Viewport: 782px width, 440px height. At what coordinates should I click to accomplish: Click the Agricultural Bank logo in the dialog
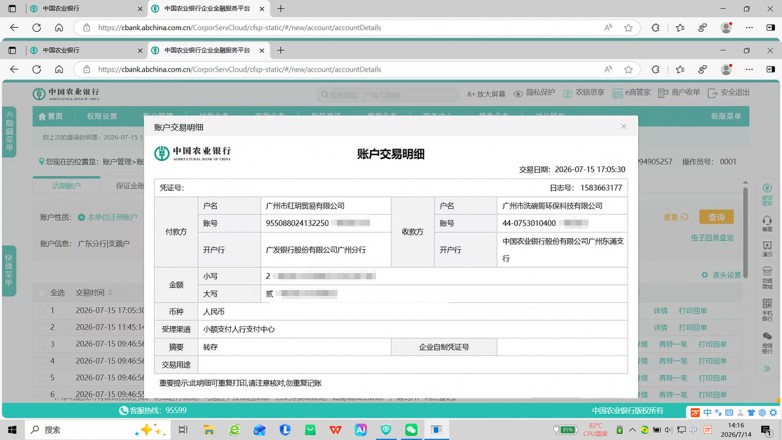[x=193, y=153]
